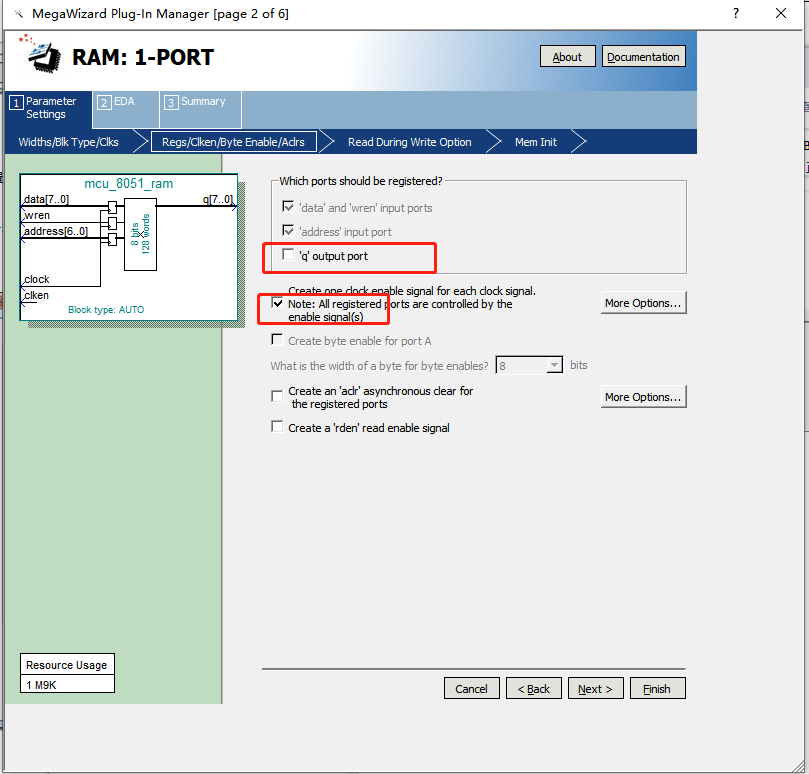
Task: Go to previous page with Back
Action: tap(533, 688)
